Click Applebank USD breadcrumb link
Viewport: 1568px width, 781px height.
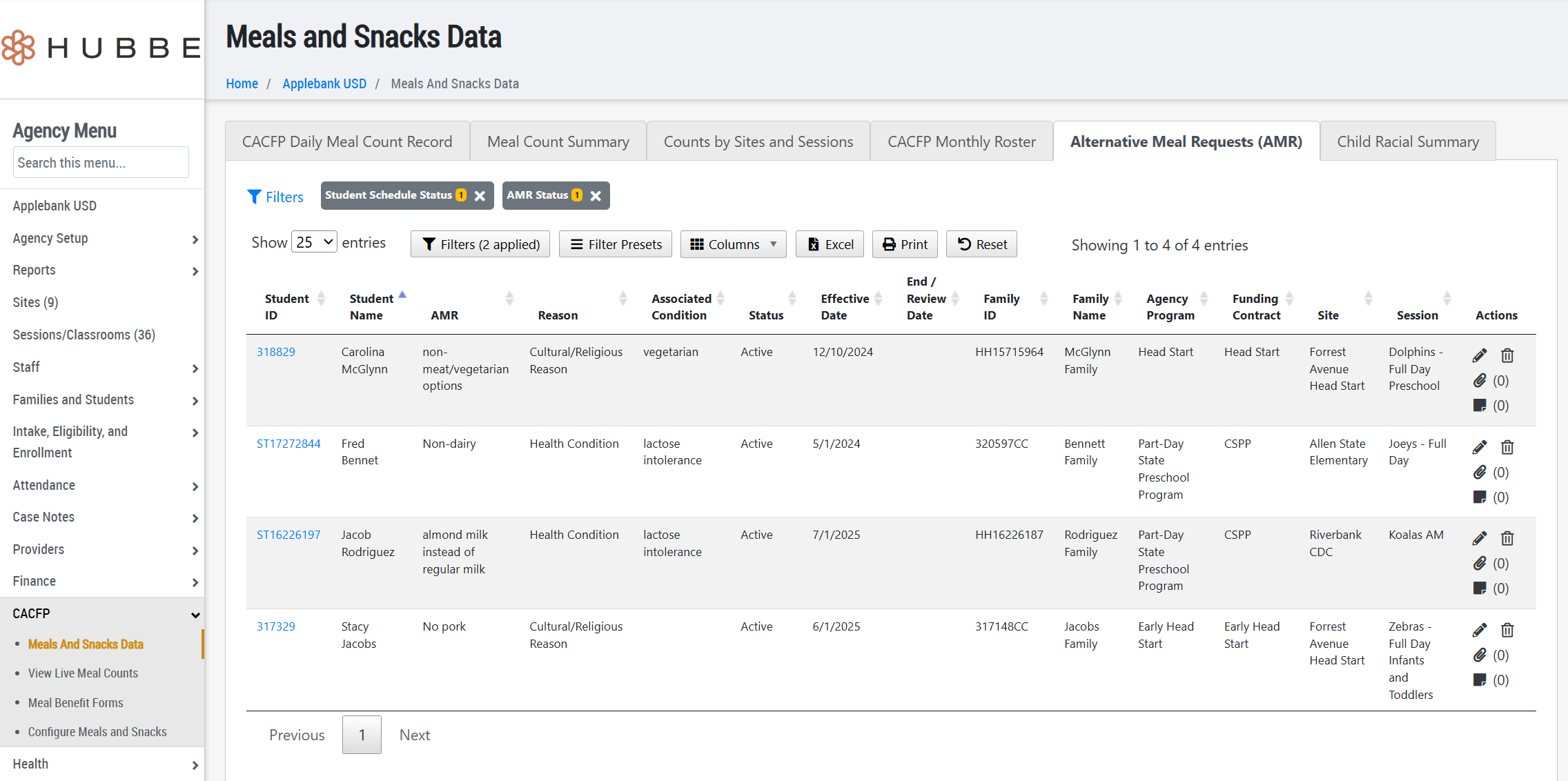324,83
